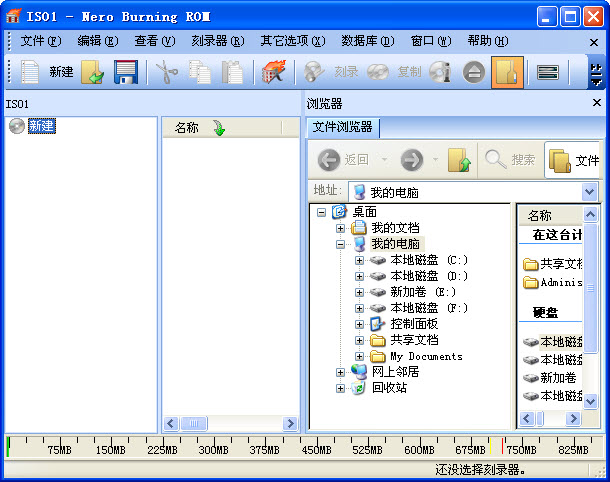Save compilation using the floppy disk icon

click(126, 72)
